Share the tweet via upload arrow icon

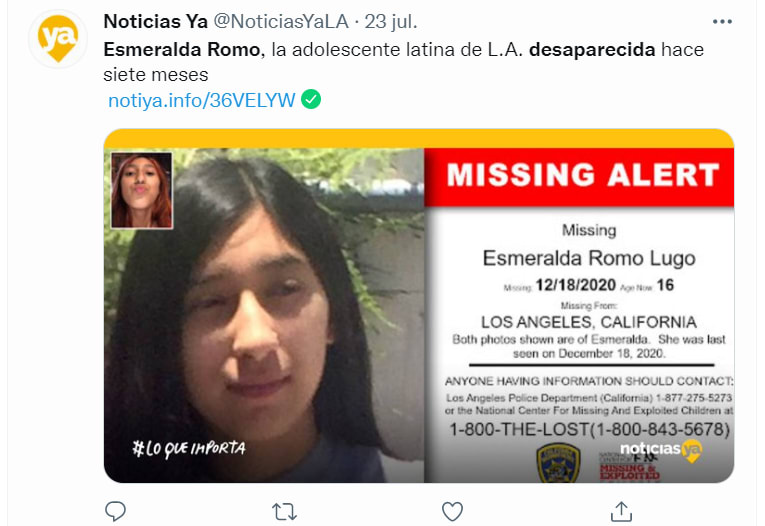(x=621, y=511)
